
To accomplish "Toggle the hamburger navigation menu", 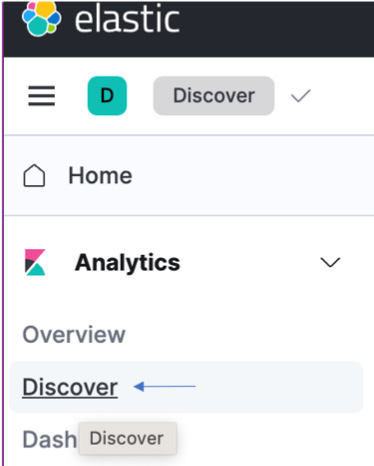I will click(x=42, y=96).
